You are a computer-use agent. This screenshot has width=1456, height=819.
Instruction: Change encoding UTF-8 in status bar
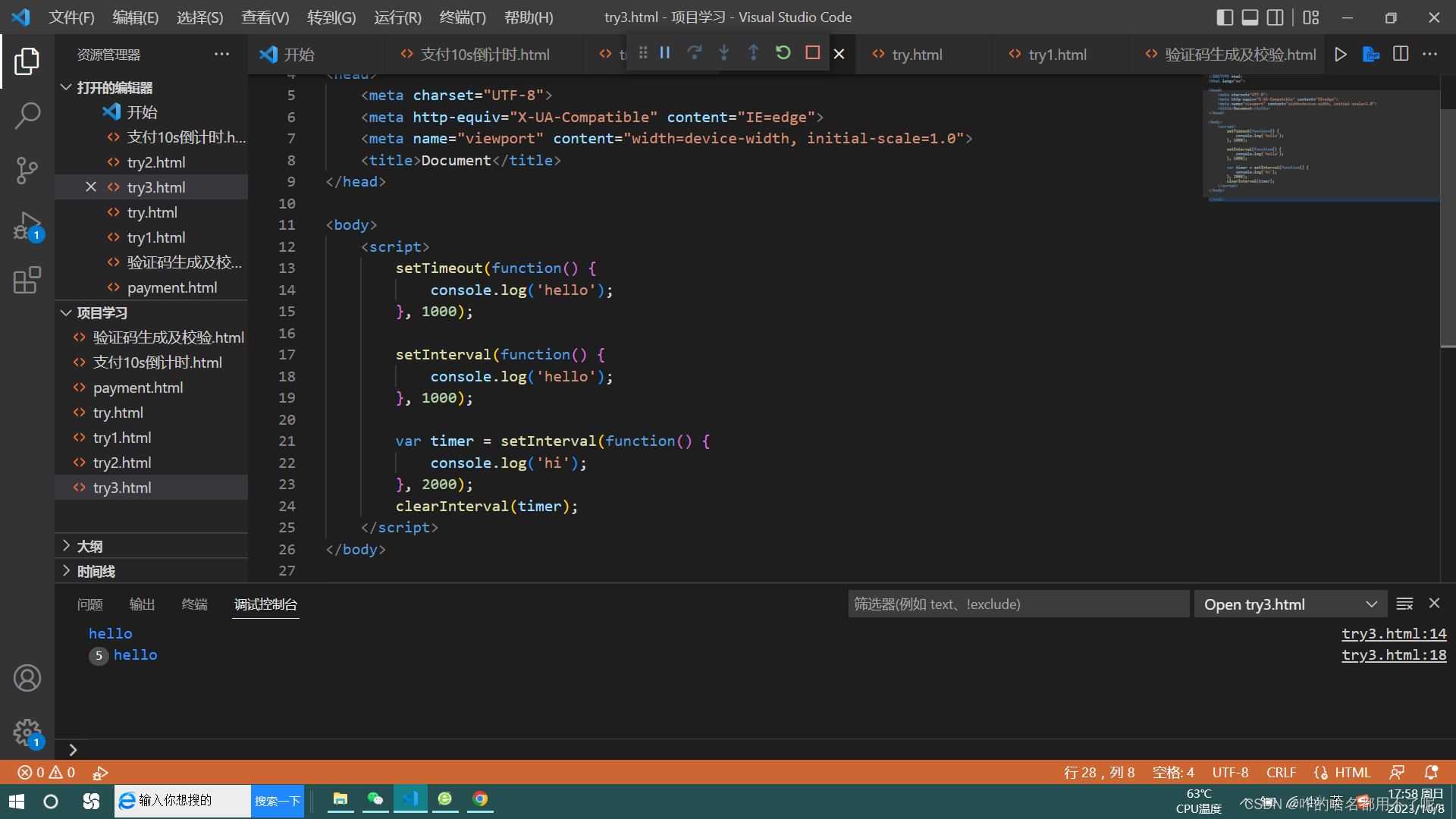click(x=1230, y=772)
